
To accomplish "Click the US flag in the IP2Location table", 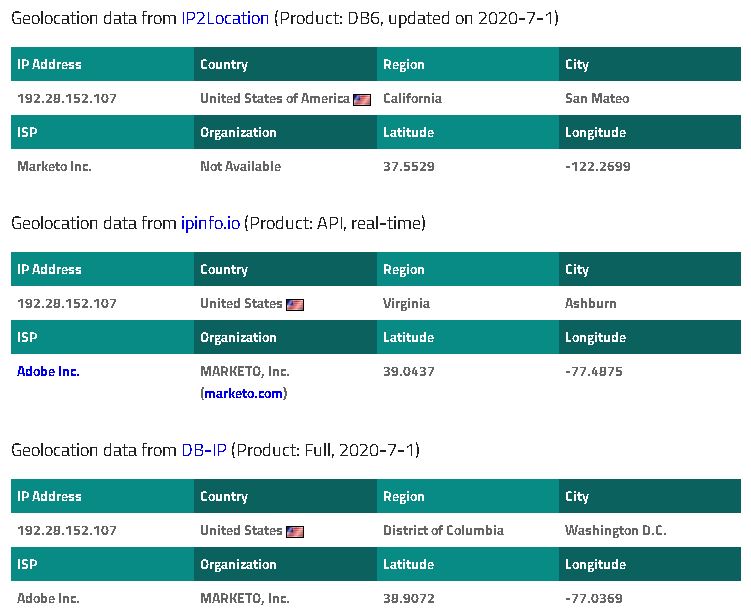I will [362, 99].
